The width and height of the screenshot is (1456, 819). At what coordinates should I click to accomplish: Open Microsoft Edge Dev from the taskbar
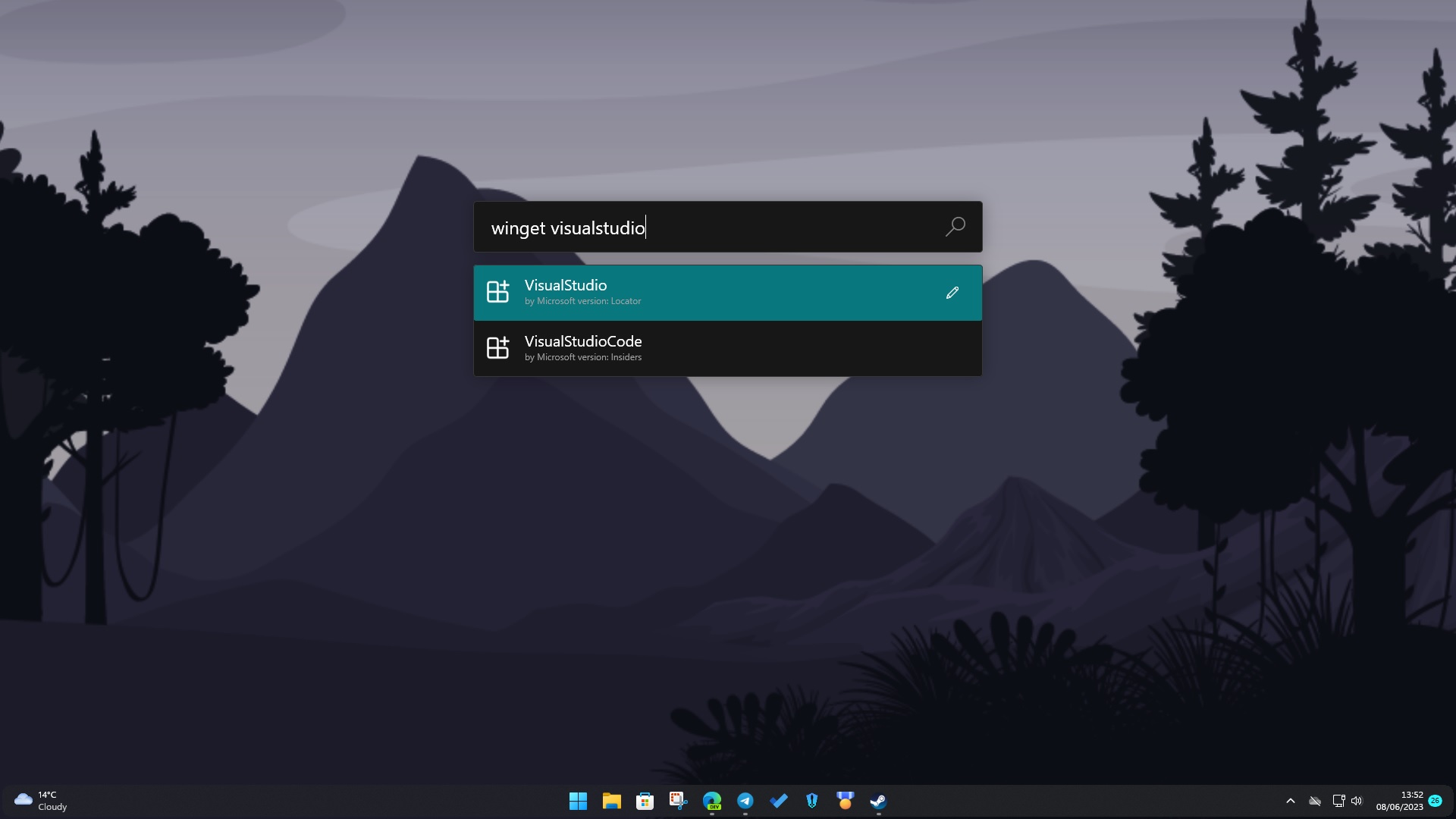(711, 801)
